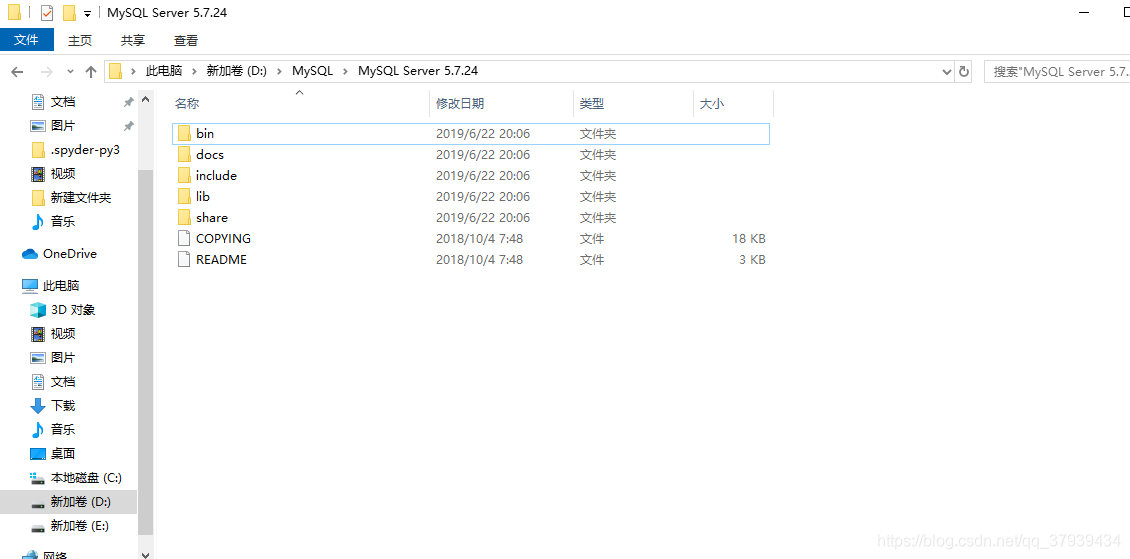Image resolution: width=1130 pixels, height=559 pixels.
Task: Select 此电脑 in navigation pane
Action: pos(50,286)
